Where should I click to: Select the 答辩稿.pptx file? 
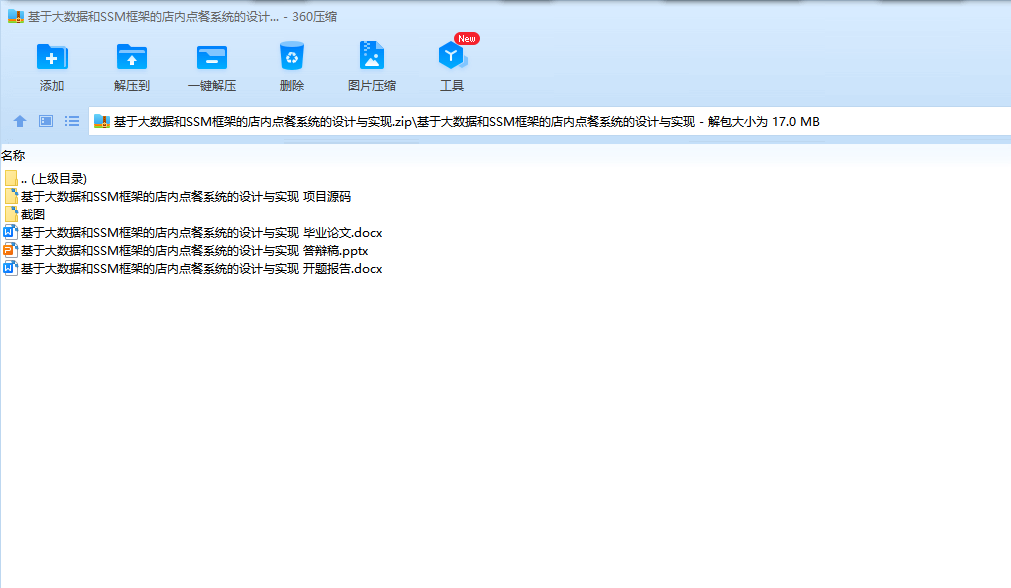click(x=186, y=251)
